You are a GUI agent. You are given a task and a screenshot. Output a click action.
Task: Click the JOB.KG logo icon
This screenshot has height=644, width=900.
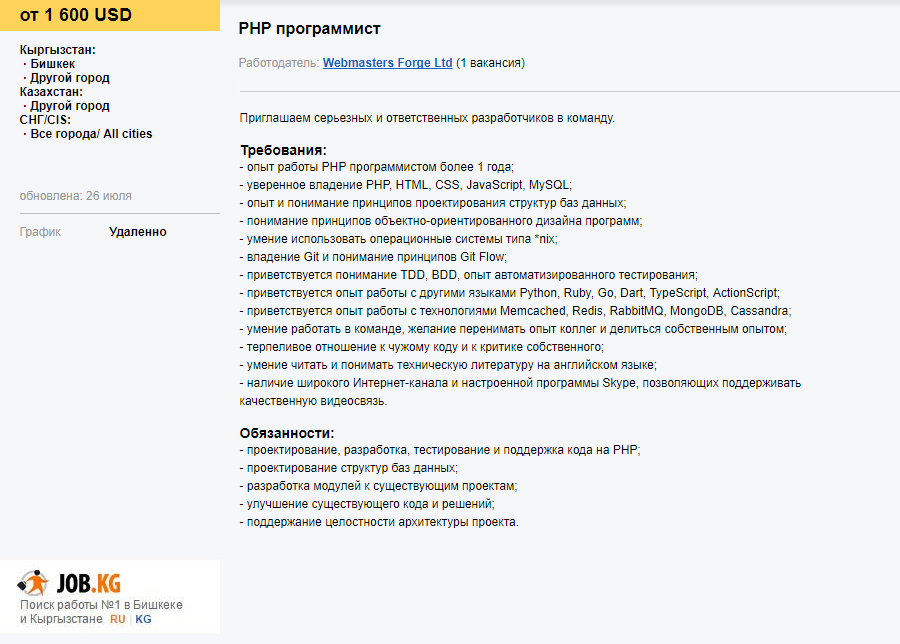pos(69,583)
